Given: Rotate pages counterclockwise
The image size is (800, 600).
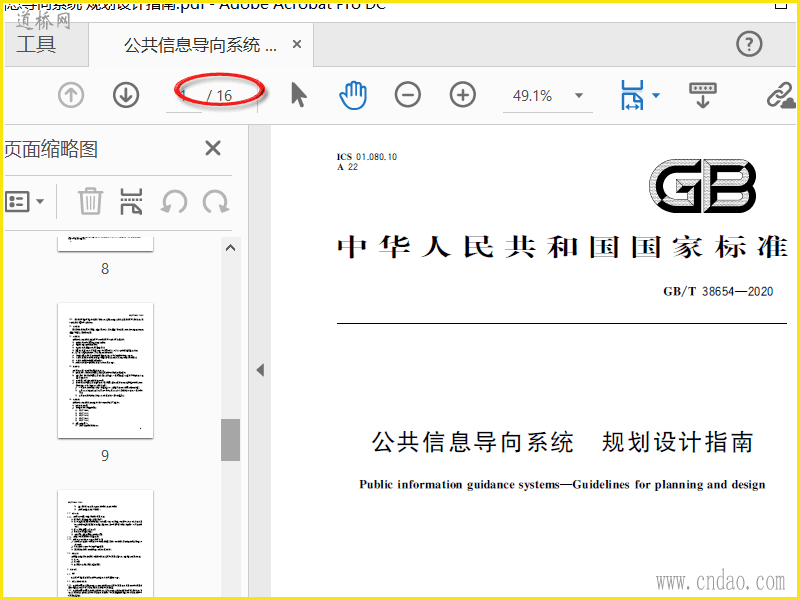Looking at the screenshot, I should (x=174, y=202).
